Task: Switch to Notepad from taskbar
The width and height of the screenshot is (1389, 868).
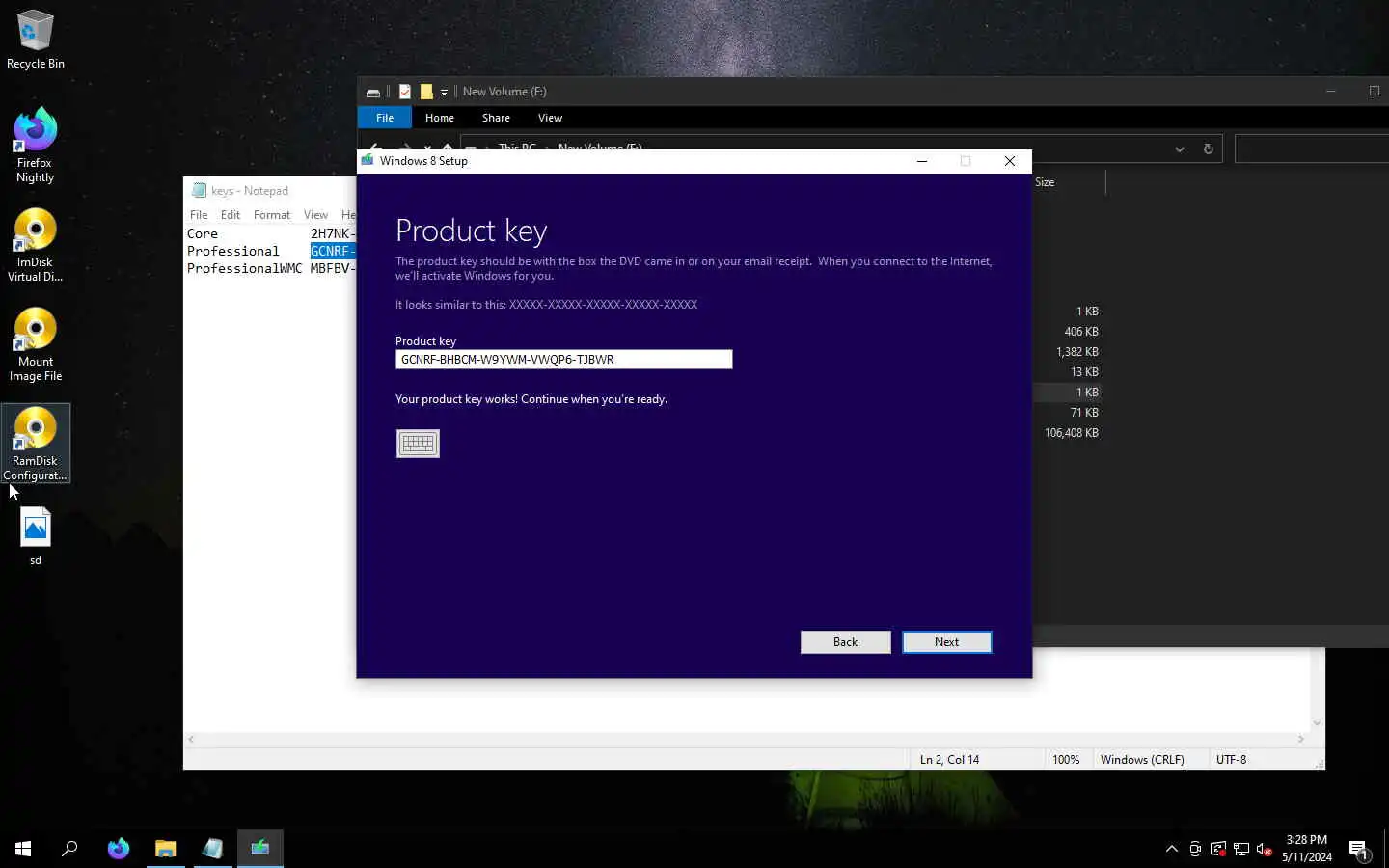Action: (x=213, y=849)
